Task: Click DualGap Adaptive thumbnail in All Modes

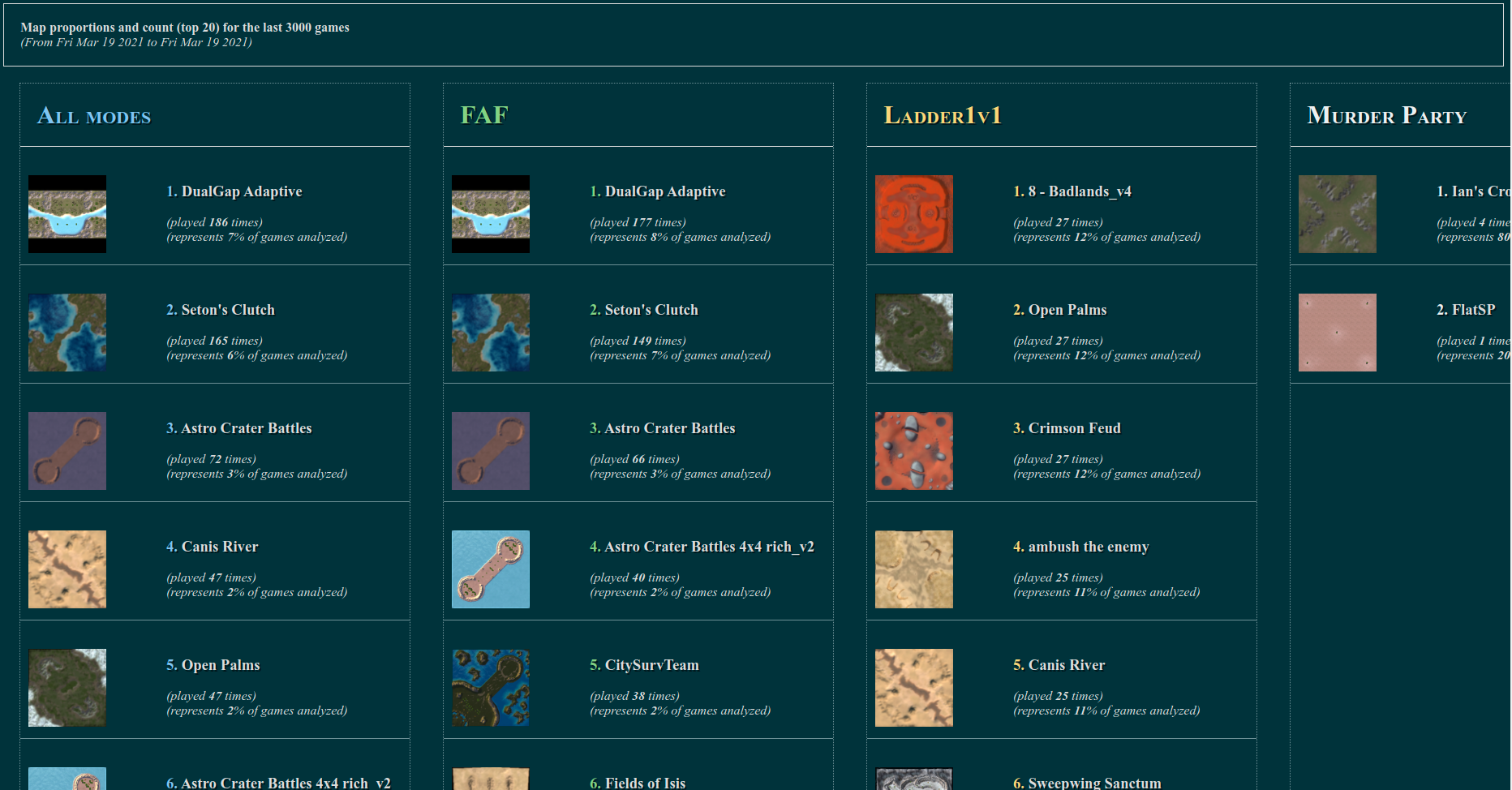Action: (67, 214)
